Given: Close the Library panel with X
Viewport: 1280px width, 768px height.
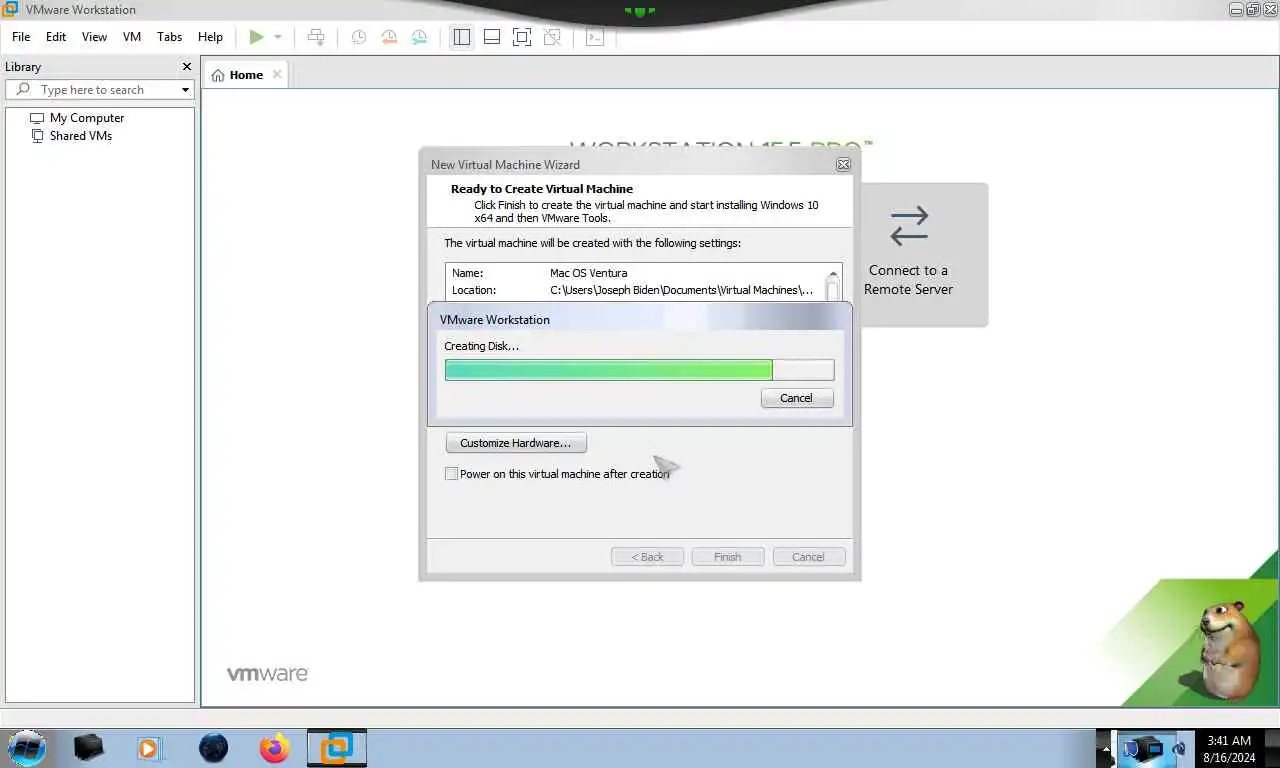Looking at the screenshot, I should (186, 66).
